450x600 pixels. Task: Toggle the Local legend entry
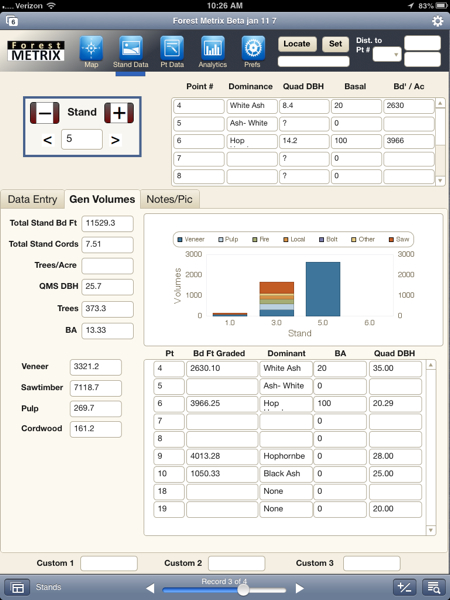point(294,240)
